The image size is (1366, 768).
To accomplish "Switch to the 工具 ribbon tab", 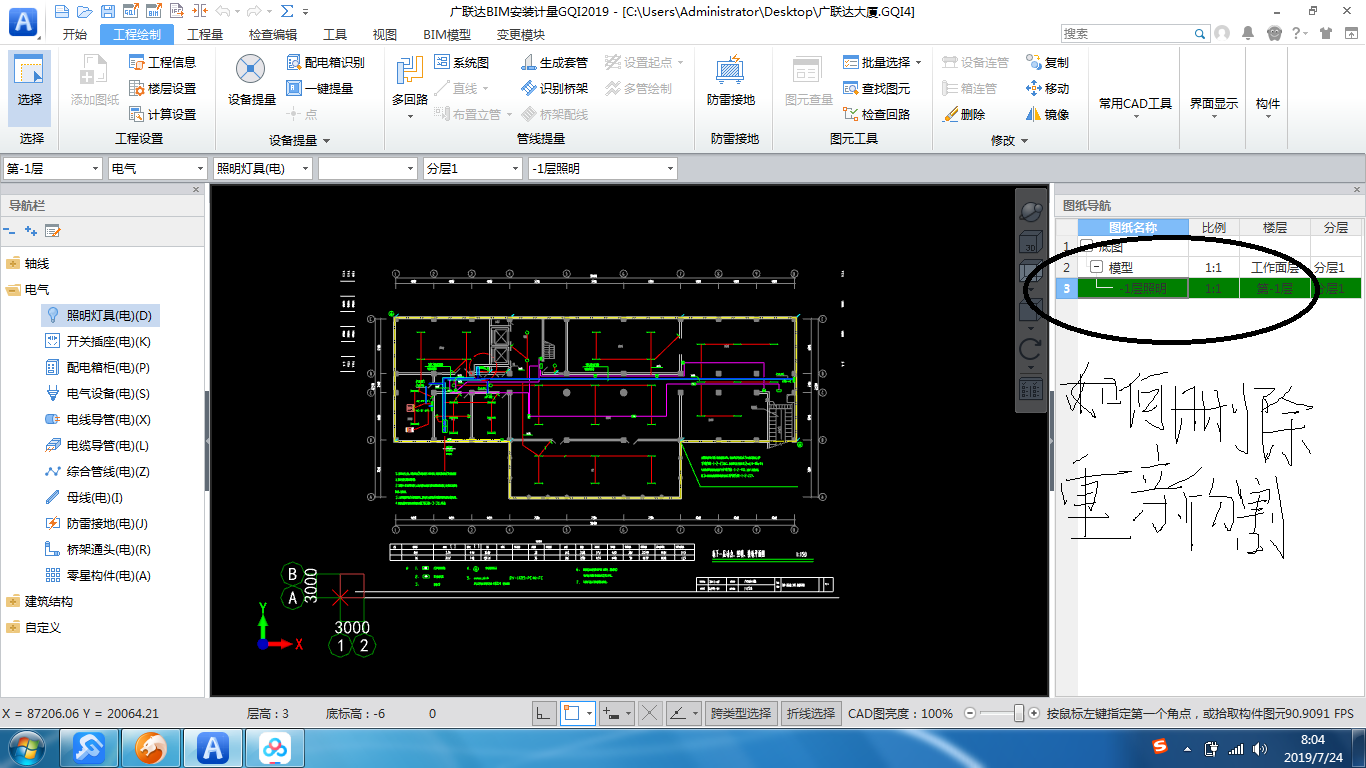I will 335,34.
